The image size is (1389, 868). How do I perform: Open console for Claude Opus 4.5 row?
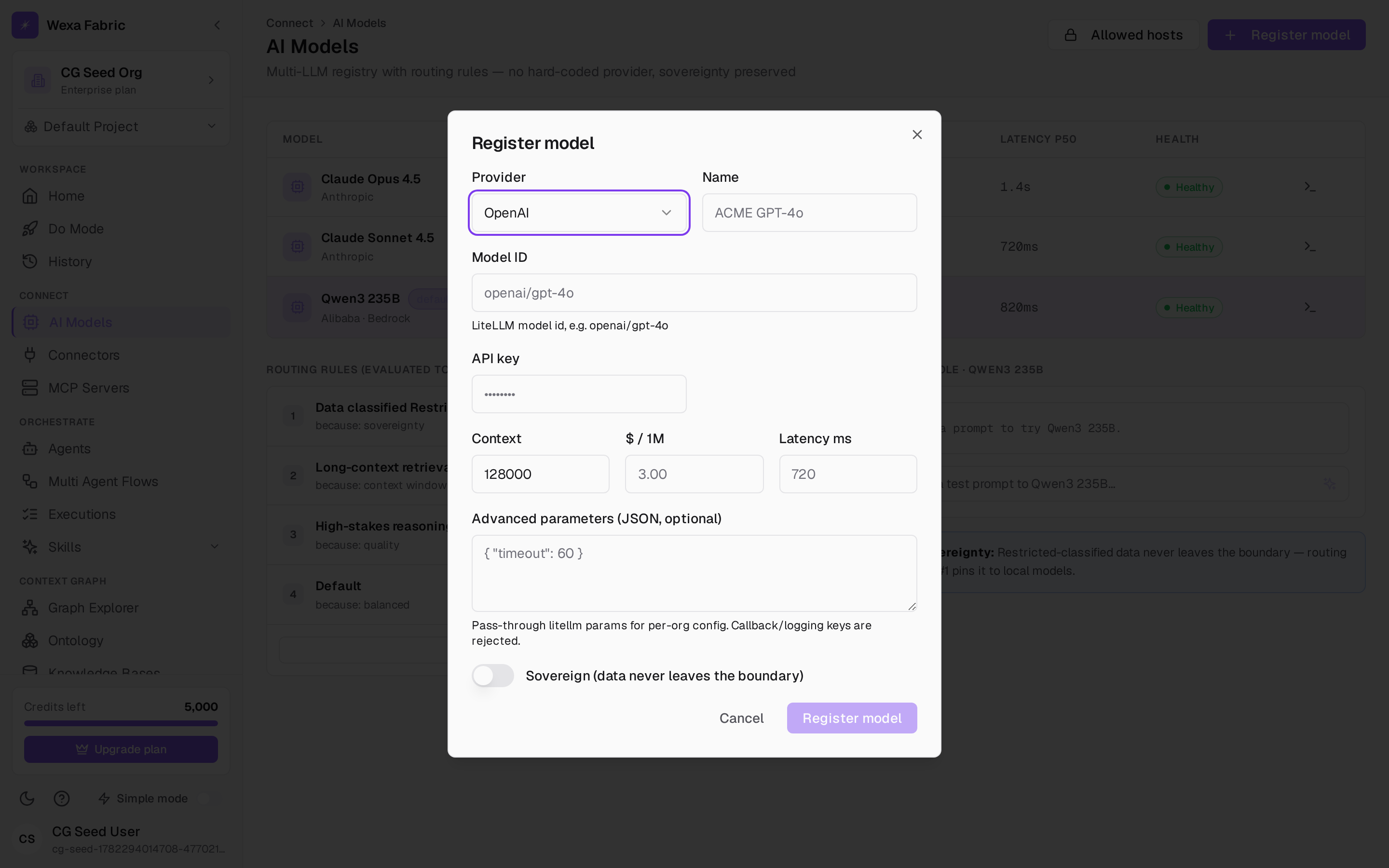coord(1310,187)
